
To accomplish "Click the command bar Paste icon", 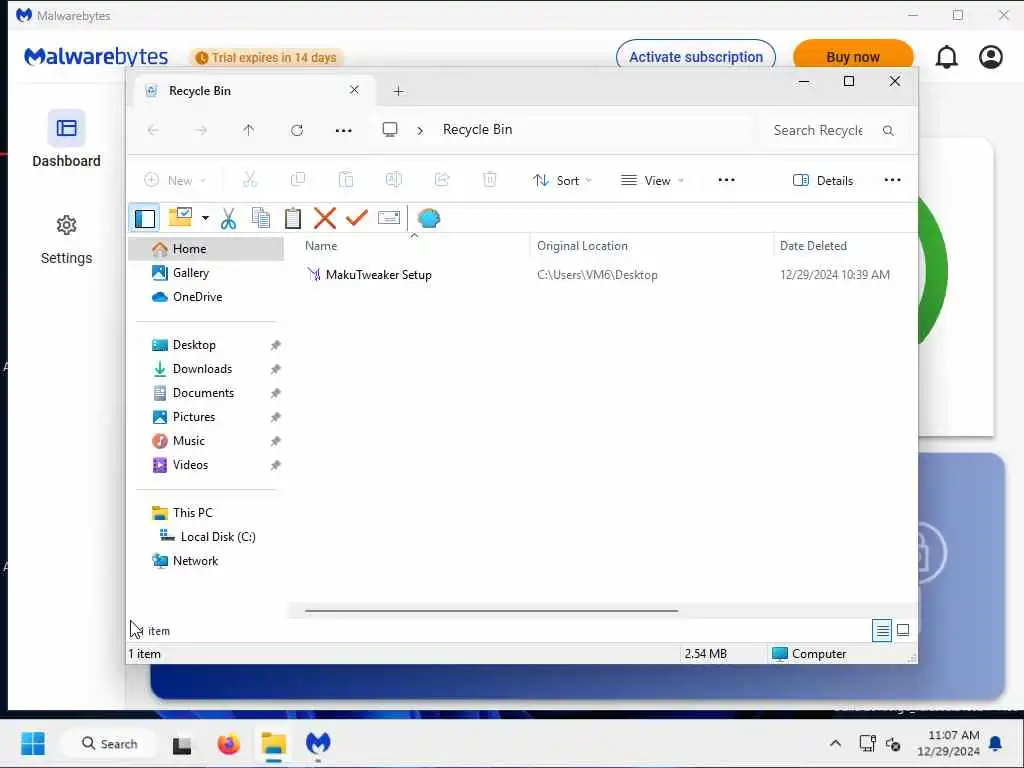I will (x=346, y=180).
